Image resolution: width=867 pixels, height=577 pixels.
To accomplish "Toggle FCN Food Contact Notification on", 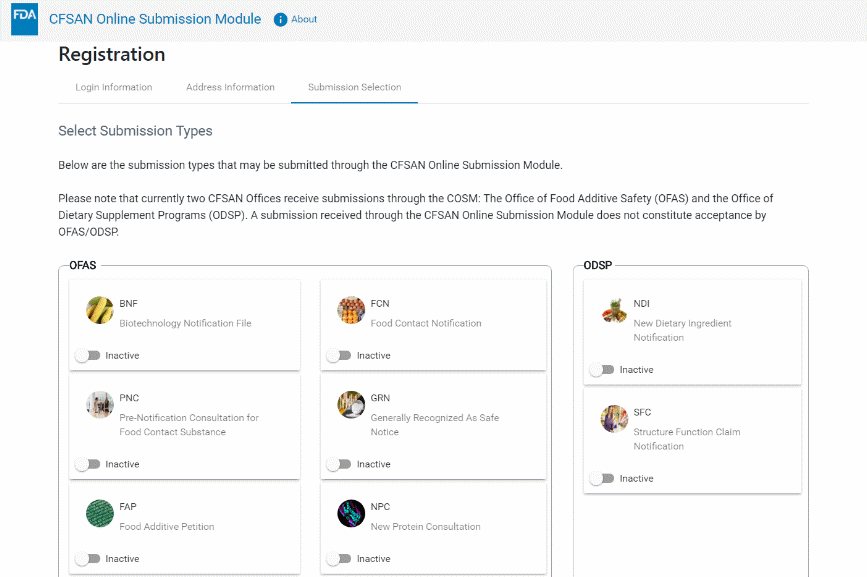I will point(339,355).
